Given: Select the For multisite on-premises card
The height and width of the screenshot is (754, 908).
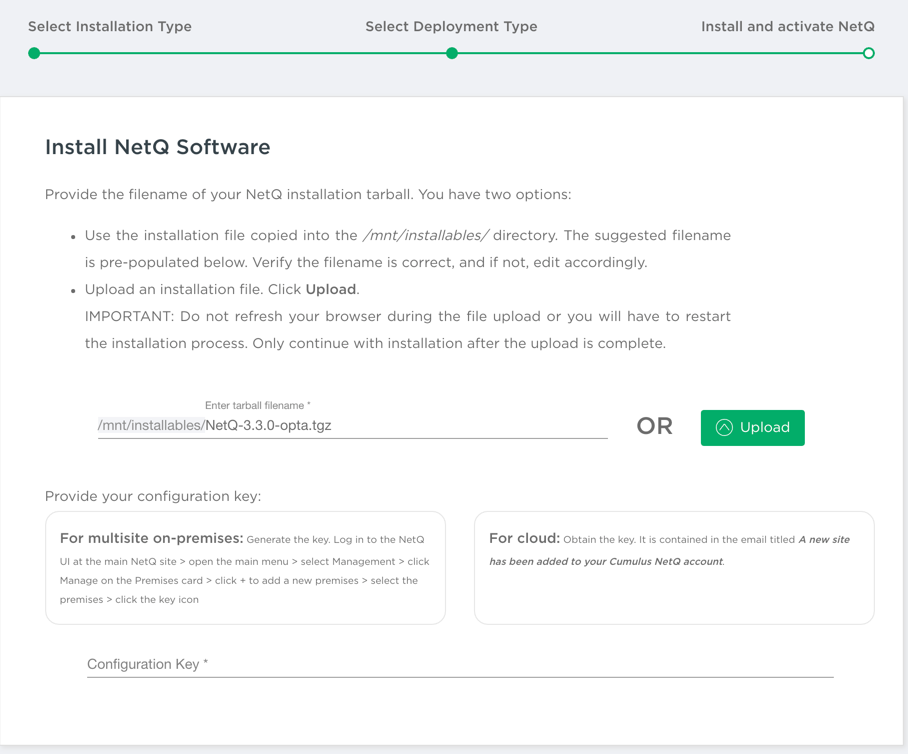Looking at the screenshot, I should [245, 568].
